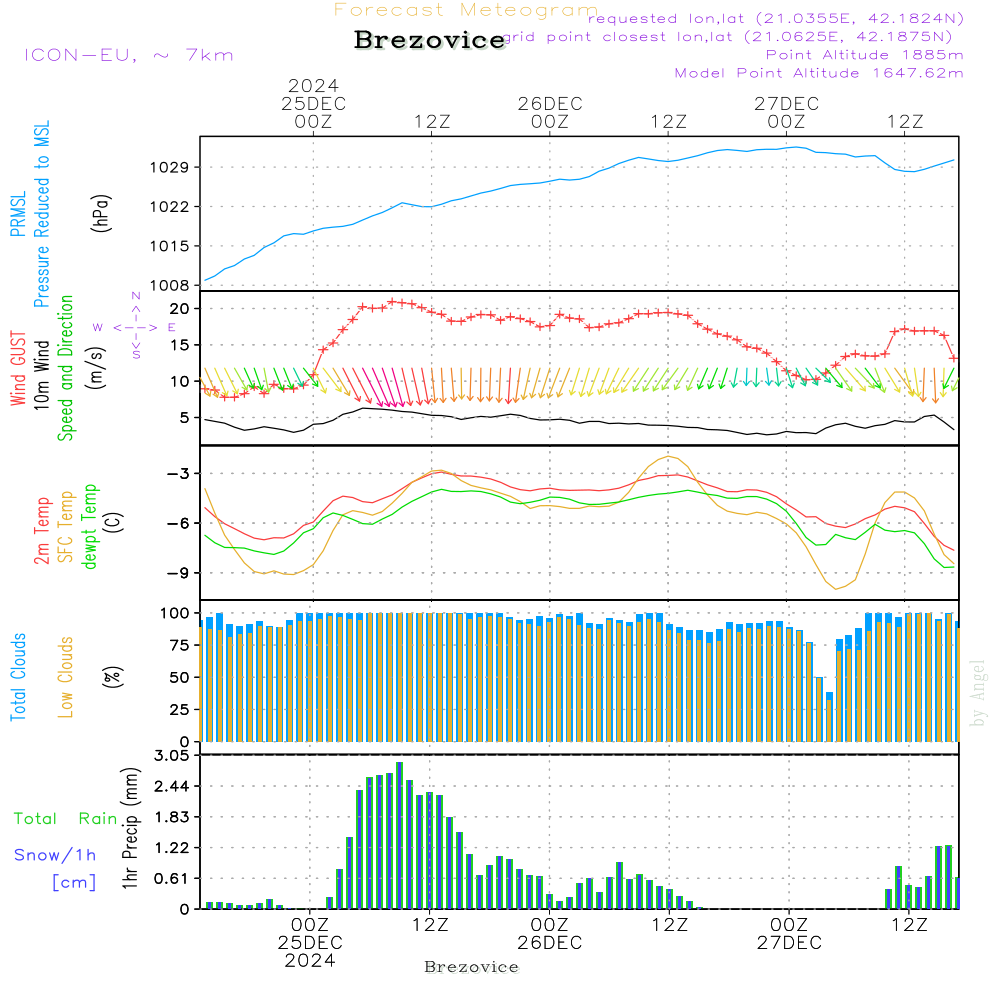1000x1000 pixels.
Task: Click the bottom 27DEC date label
Action: pos(789,943)
